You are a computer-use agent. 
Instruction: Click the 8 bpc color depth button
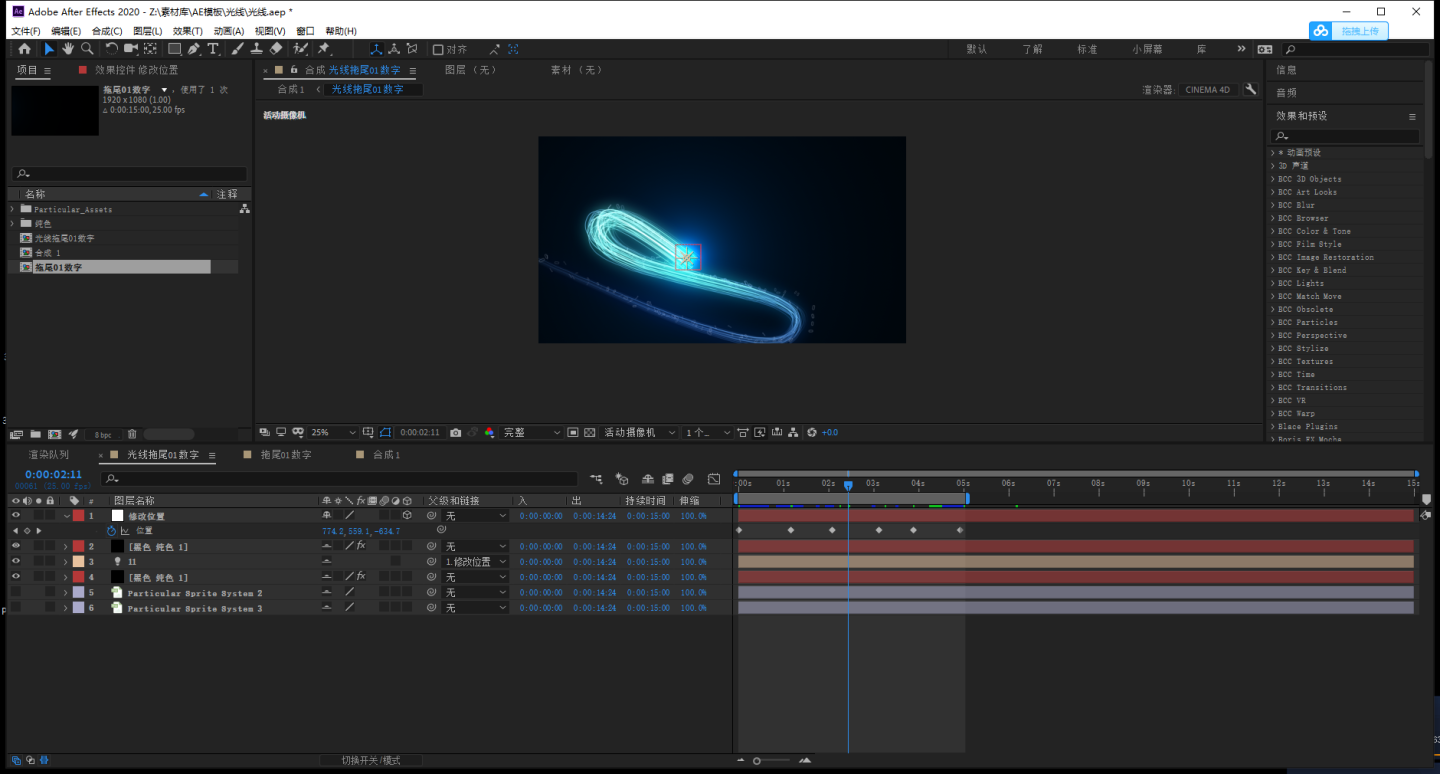(x=103, y=434)
